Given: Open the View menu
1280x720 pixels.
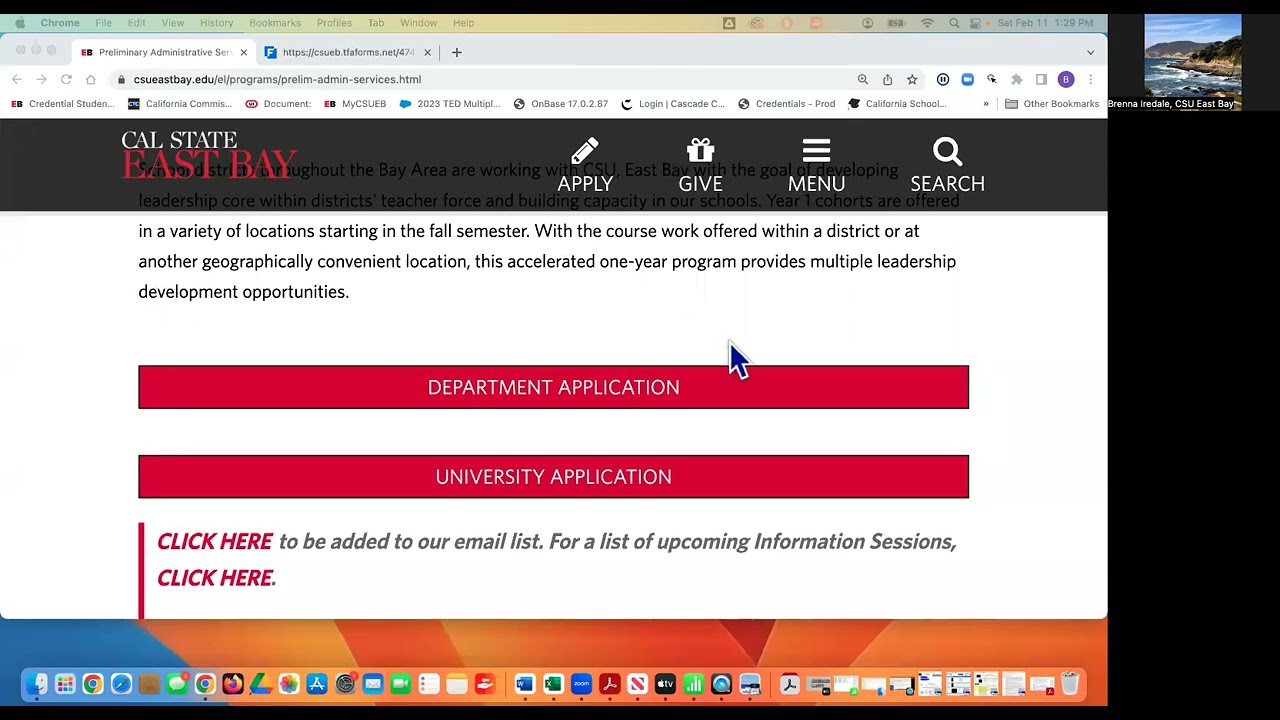Looking at the screenshot, I should point(173,23).
